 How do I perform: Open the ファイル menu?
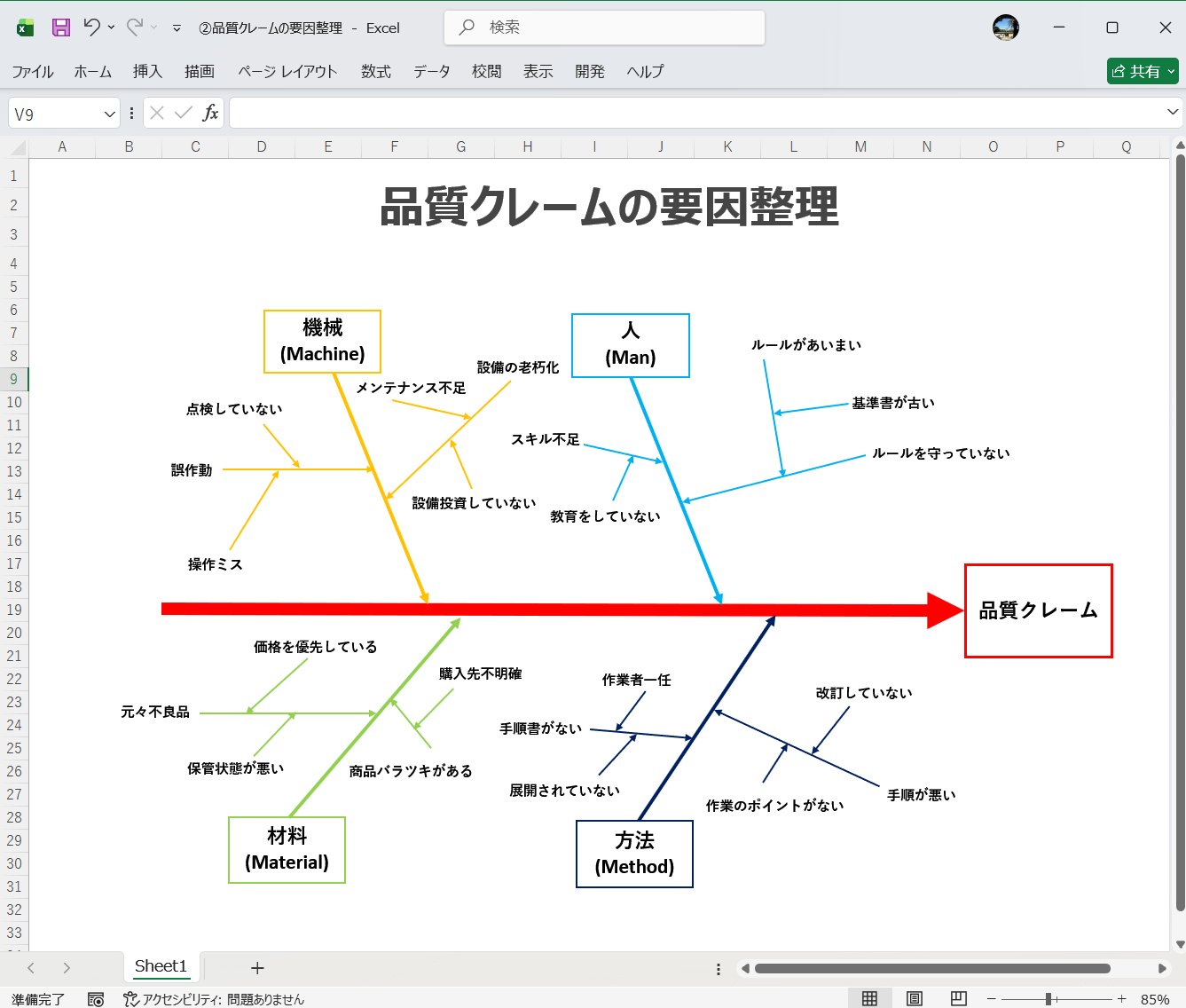(x=33, y=72)
